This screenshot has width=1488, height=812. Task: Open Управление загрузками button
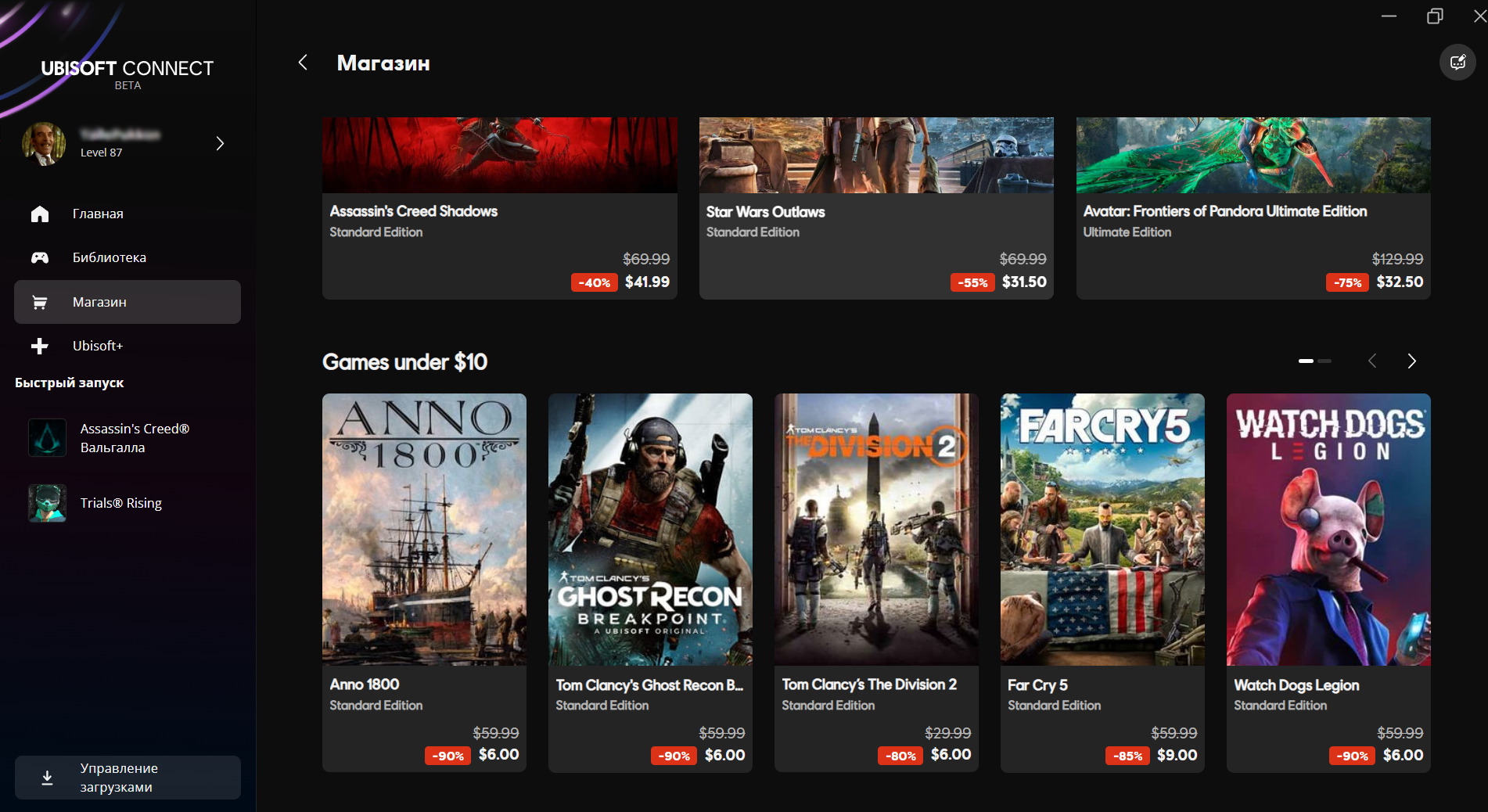click(128, 778)
